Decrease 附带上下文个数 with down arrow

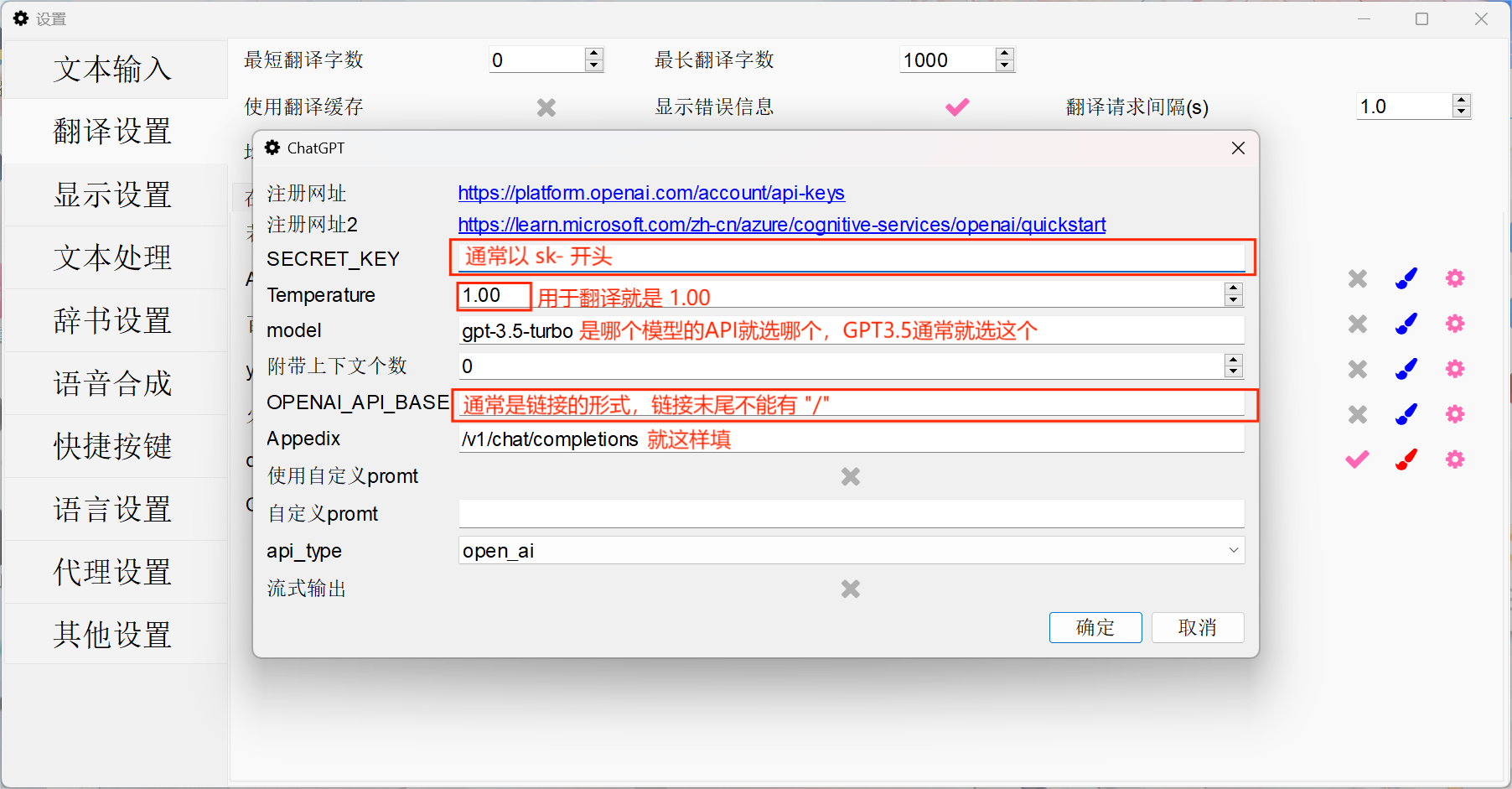click(1233, 371)
